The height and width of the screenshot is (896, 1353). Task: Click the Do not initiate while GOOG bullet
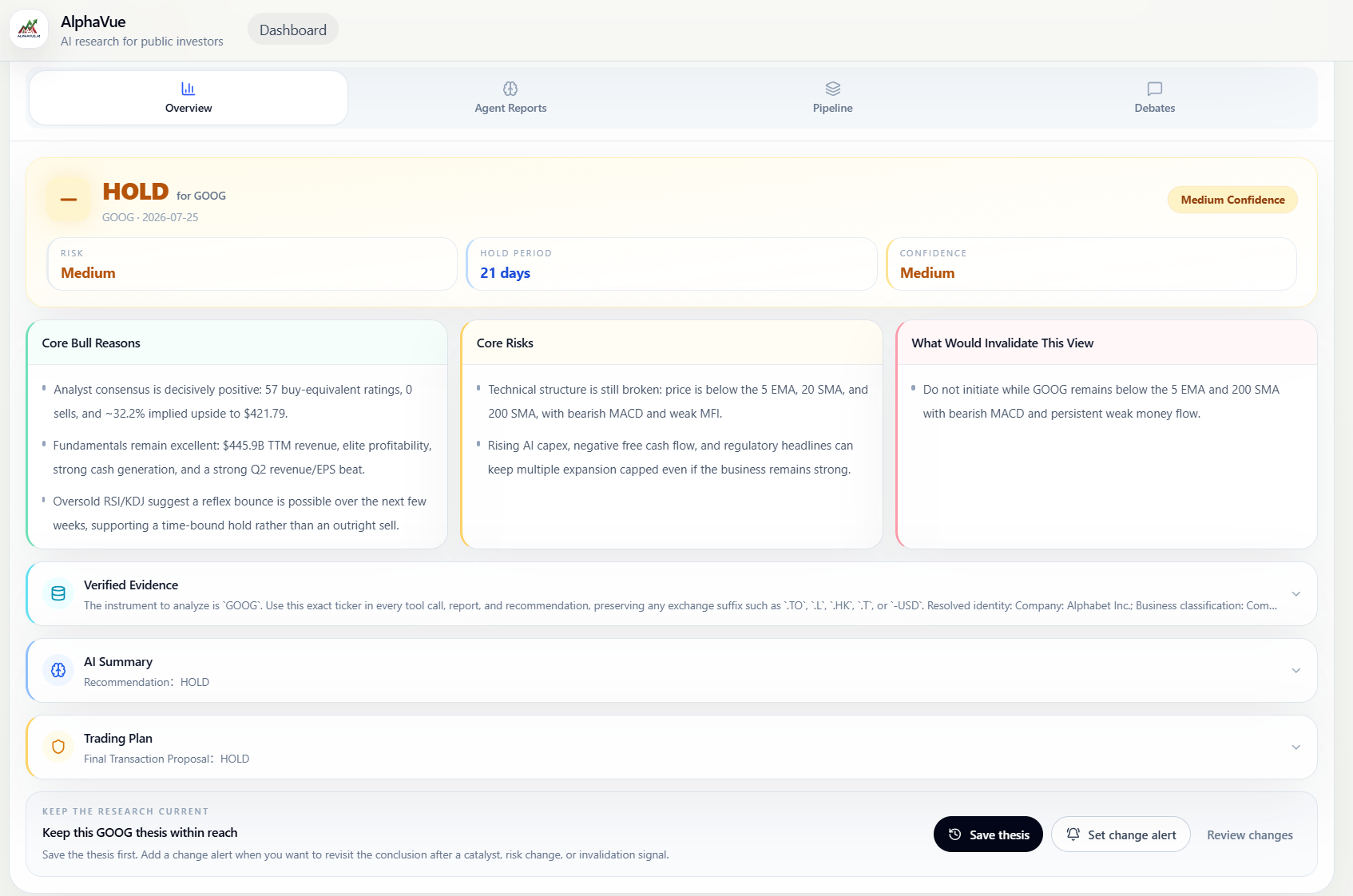1101,402
